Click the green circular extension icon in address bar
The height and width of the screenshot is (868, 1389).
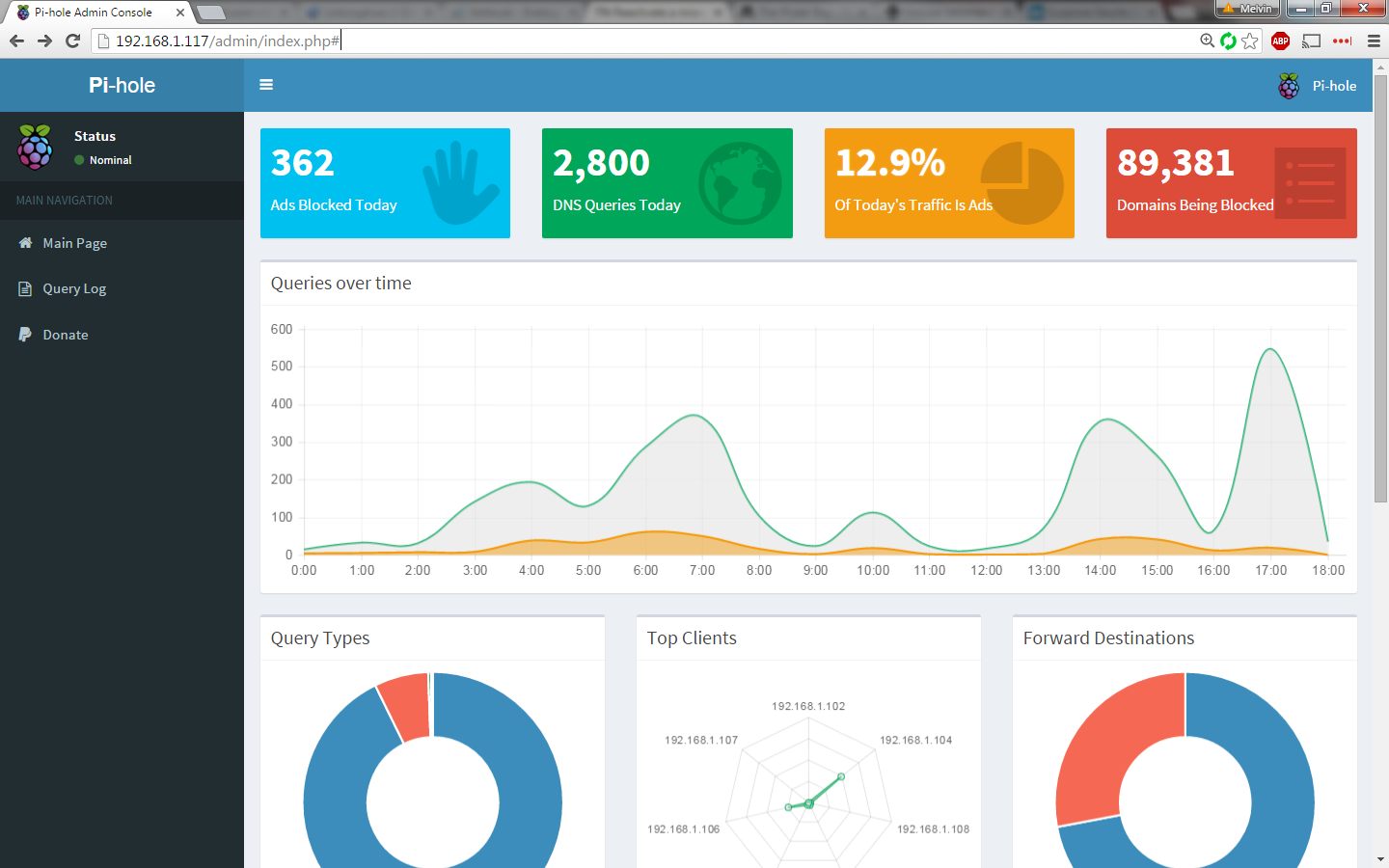click(1228, 41)
